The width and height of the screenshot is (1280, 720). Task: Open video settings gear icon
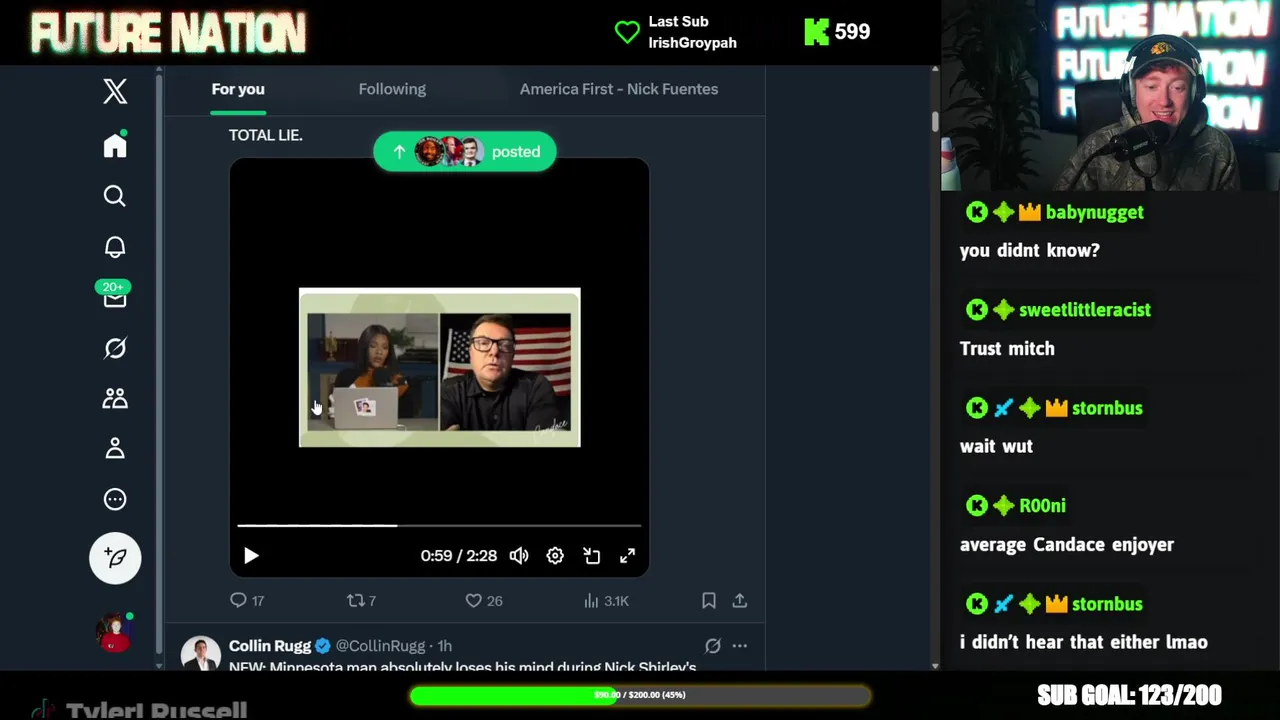pos(555,556)
